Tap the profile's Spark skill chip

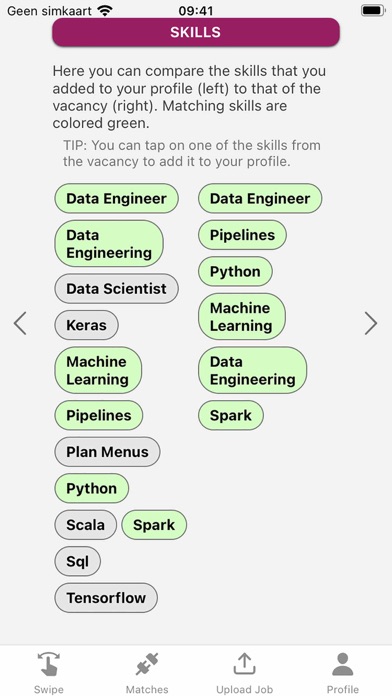(x=154, y=525)
